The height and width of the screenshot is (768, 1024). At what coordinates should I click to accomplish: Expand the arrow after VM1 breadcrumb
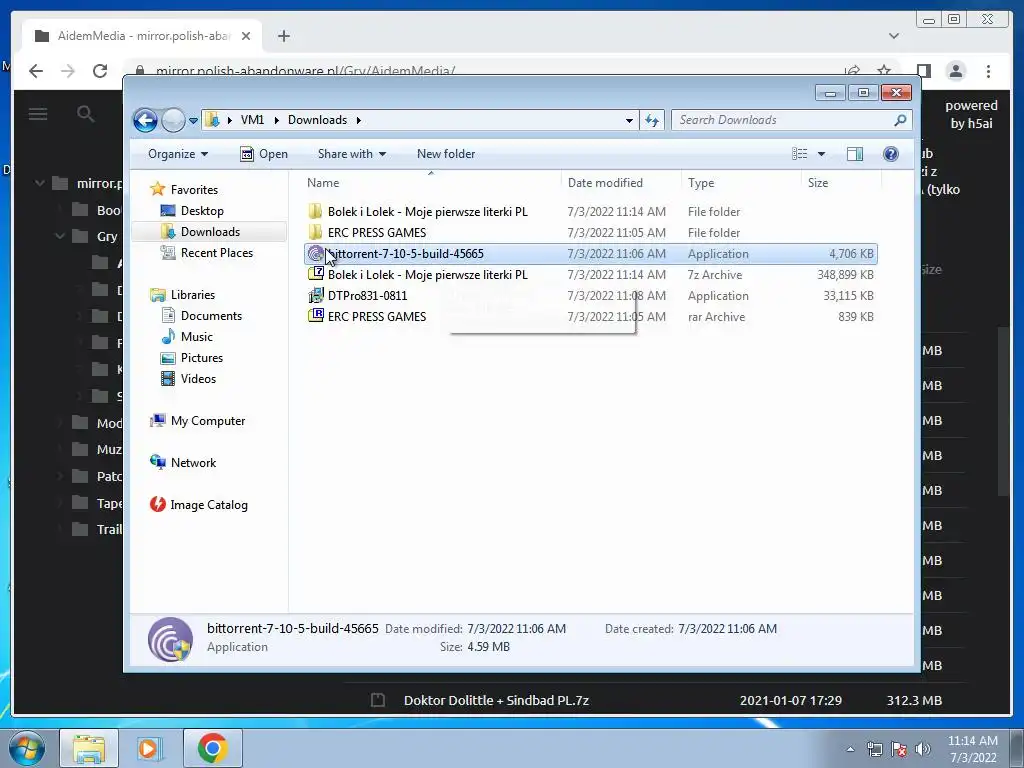point(276,120)
